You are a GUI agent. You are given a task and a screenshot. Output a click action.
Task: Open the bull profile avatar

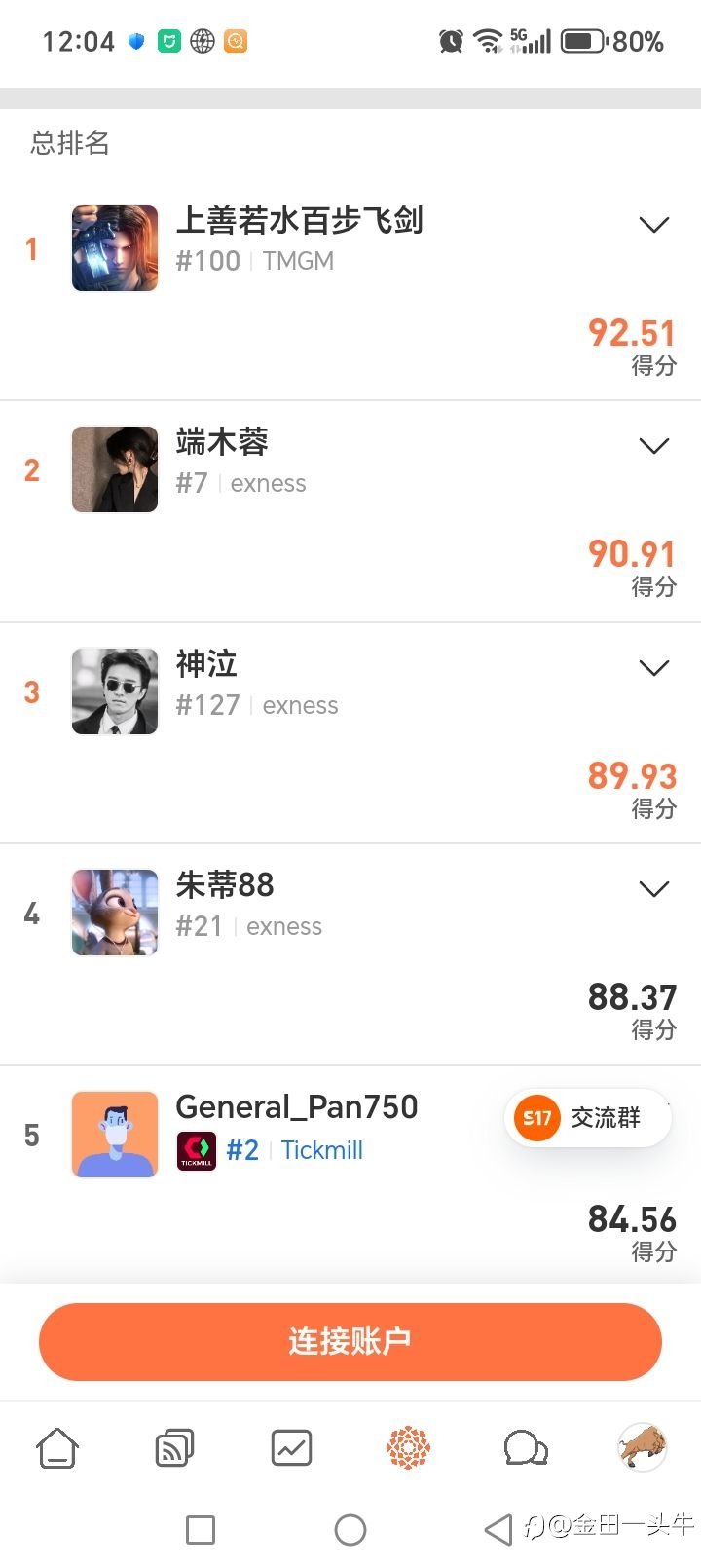click(642, 1447)
